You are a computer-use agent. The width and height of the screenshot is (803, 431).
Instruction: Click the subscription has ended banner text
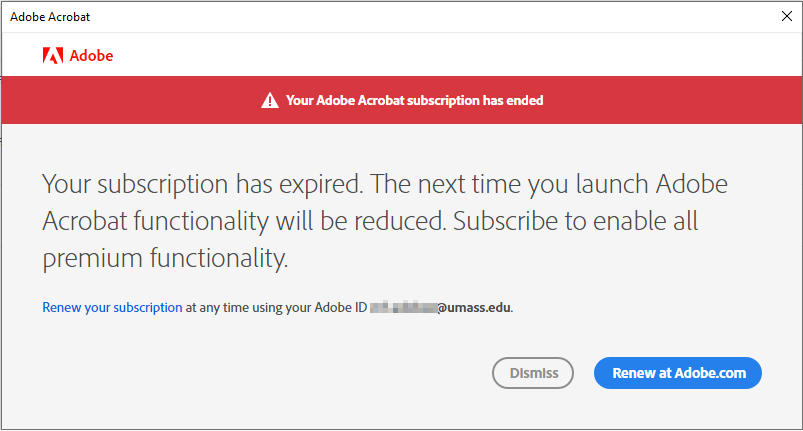[x=415, y=101]
